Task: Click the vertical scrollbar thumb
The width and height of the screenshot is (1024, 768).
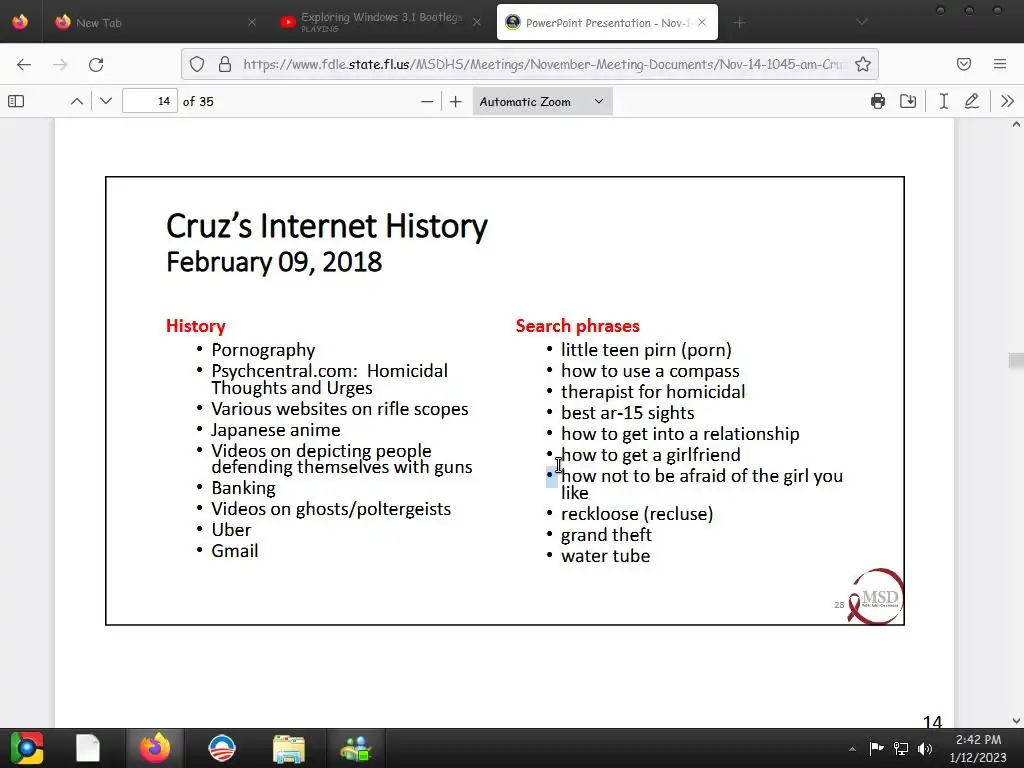Action: click(1016, 360)
